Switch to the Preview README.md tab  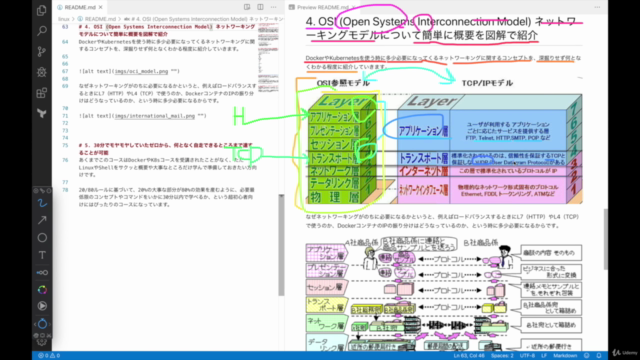click(x=322, y=7)
